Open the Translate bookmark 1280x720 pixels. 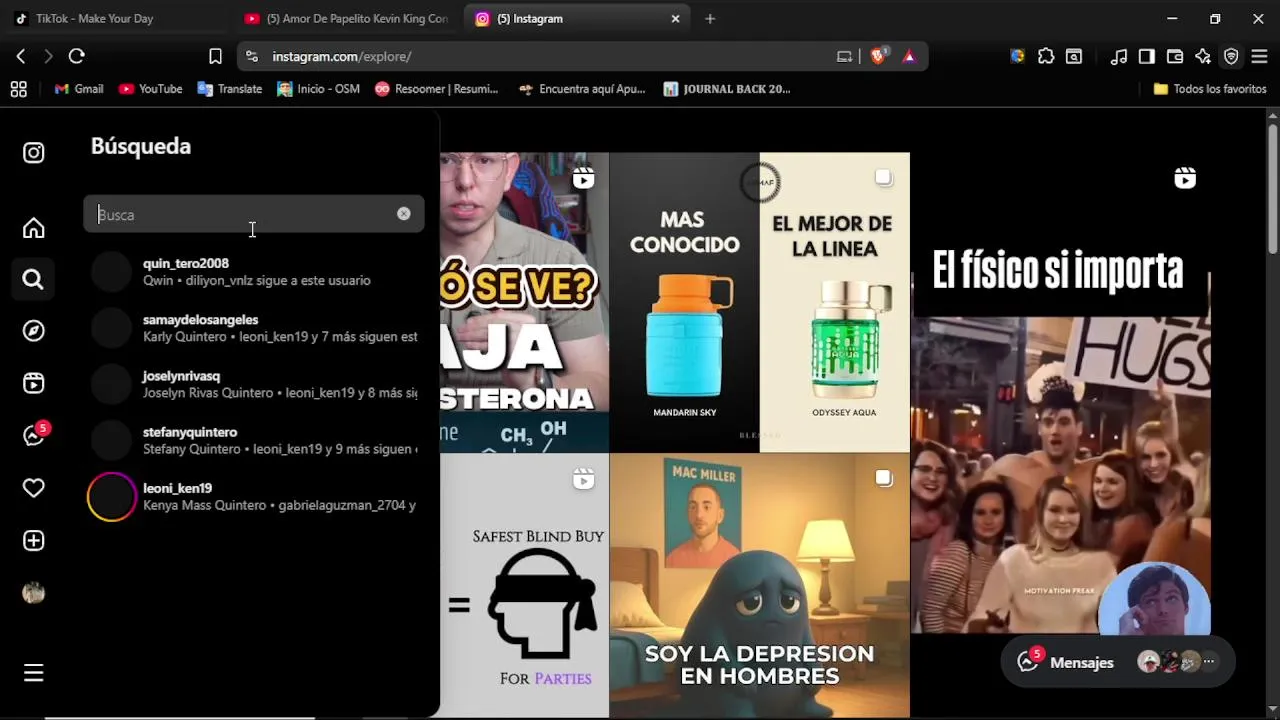pos(230,89)
